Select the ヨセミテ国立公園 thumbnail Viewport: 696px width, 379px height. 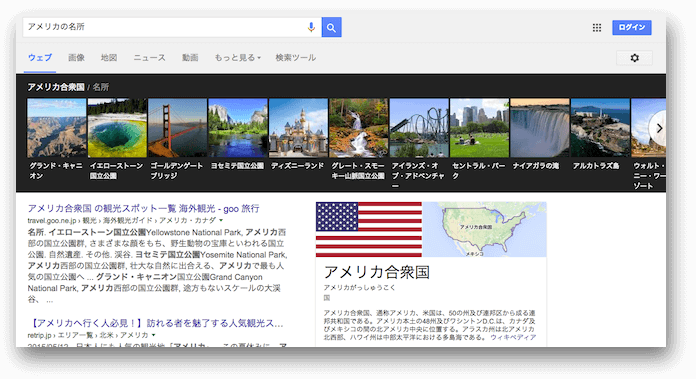(x=238, y=128)
